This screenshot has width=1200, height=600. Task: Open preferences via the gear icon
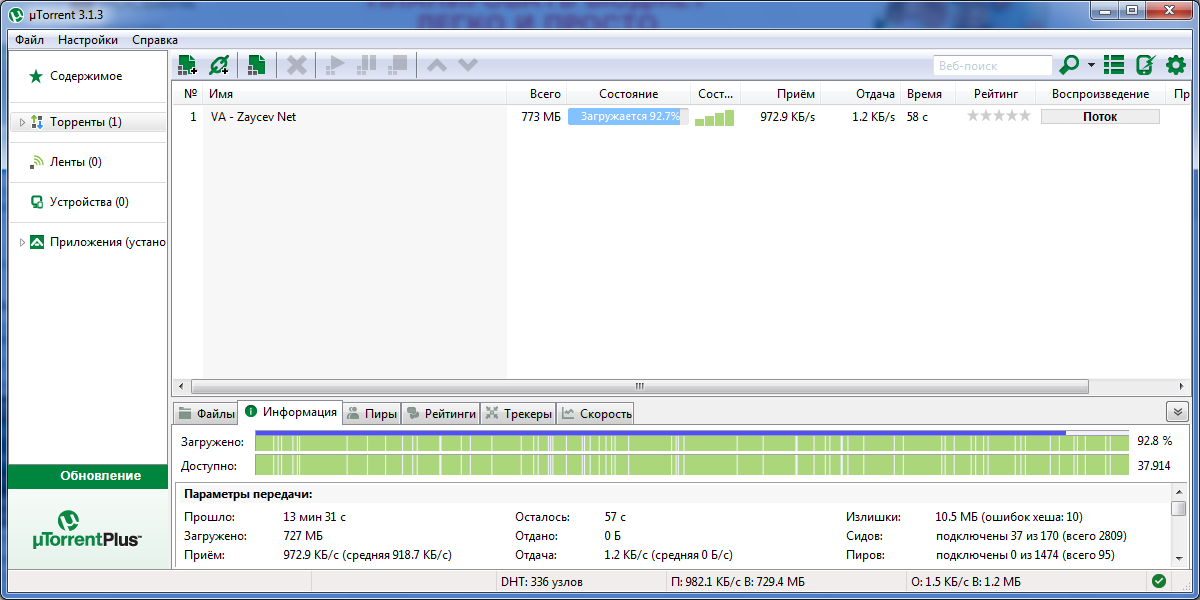[x=1176, y=65]
